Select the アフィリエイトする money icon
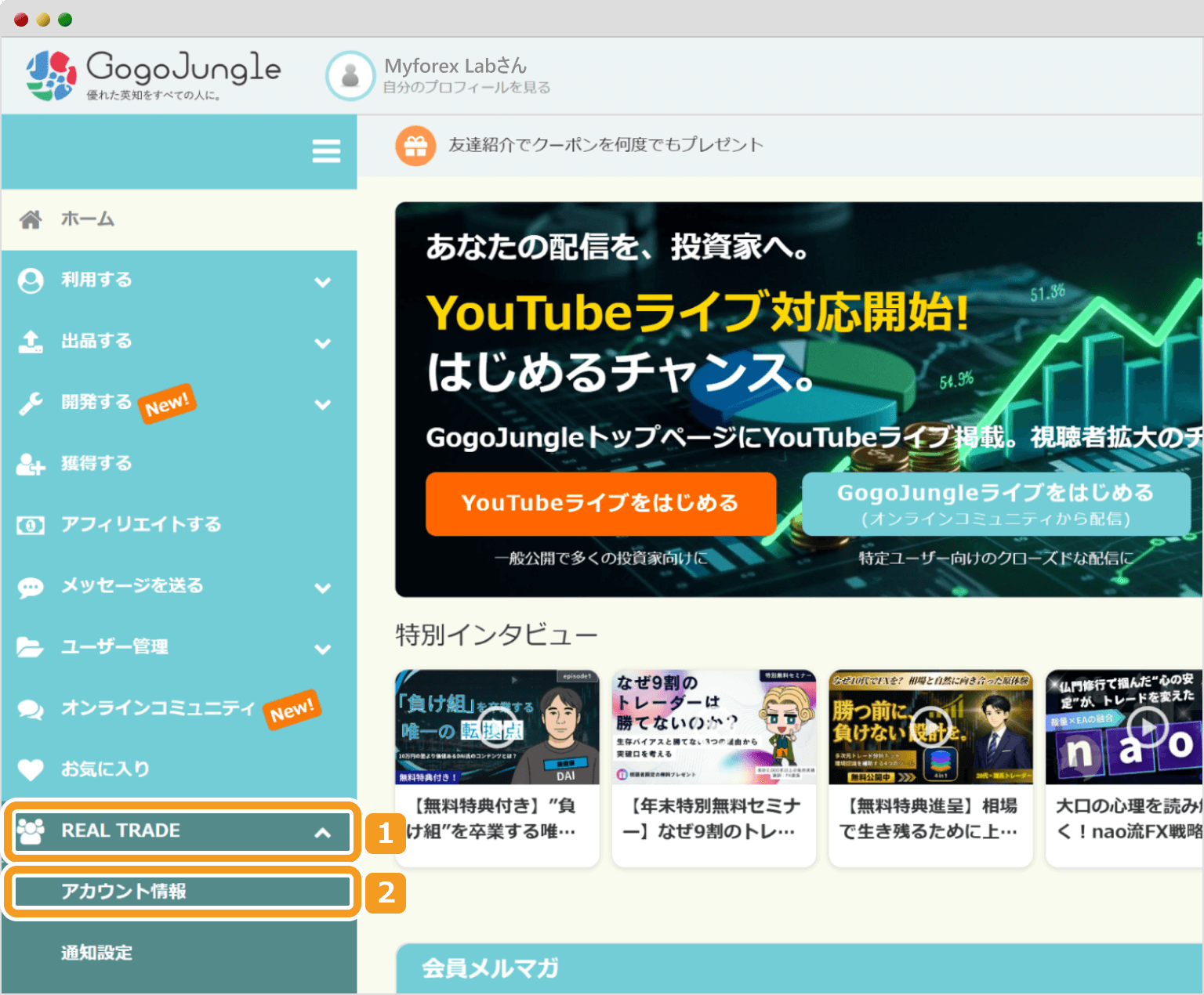Viewport: 1204px width, 995px height. 31,525
